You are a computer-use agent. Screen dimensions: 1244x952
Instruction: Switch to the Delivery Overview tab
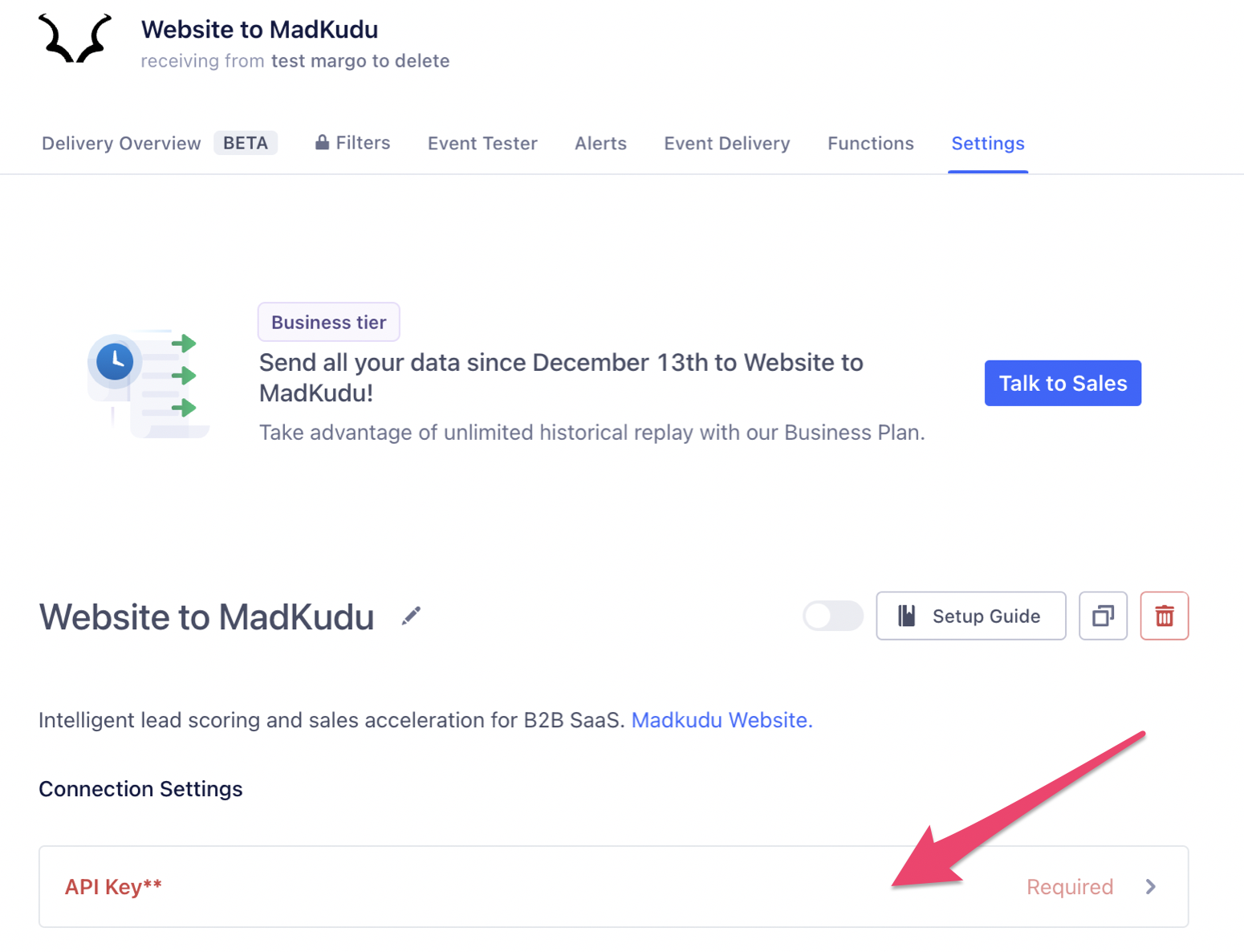121,143
